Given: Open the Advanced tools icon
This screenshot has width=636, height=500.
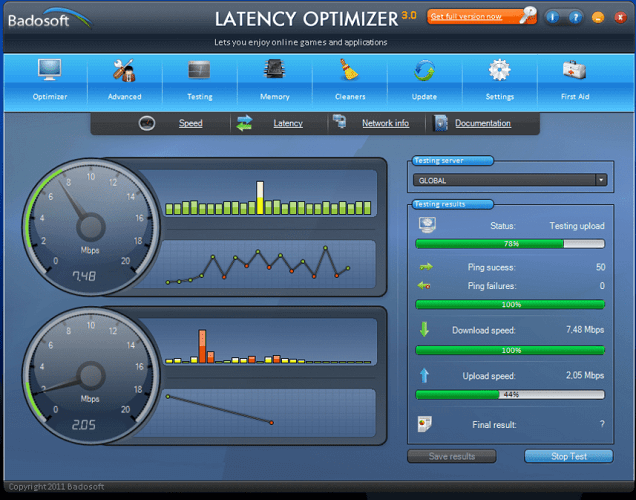Looking at the screenshot, I should point(124,70).
